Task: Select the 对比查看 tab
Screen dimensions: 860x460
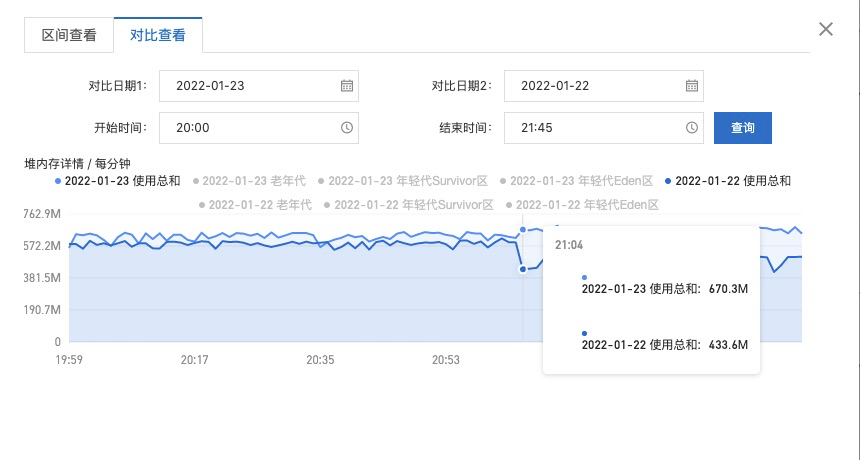Action: tap(158, 35)
